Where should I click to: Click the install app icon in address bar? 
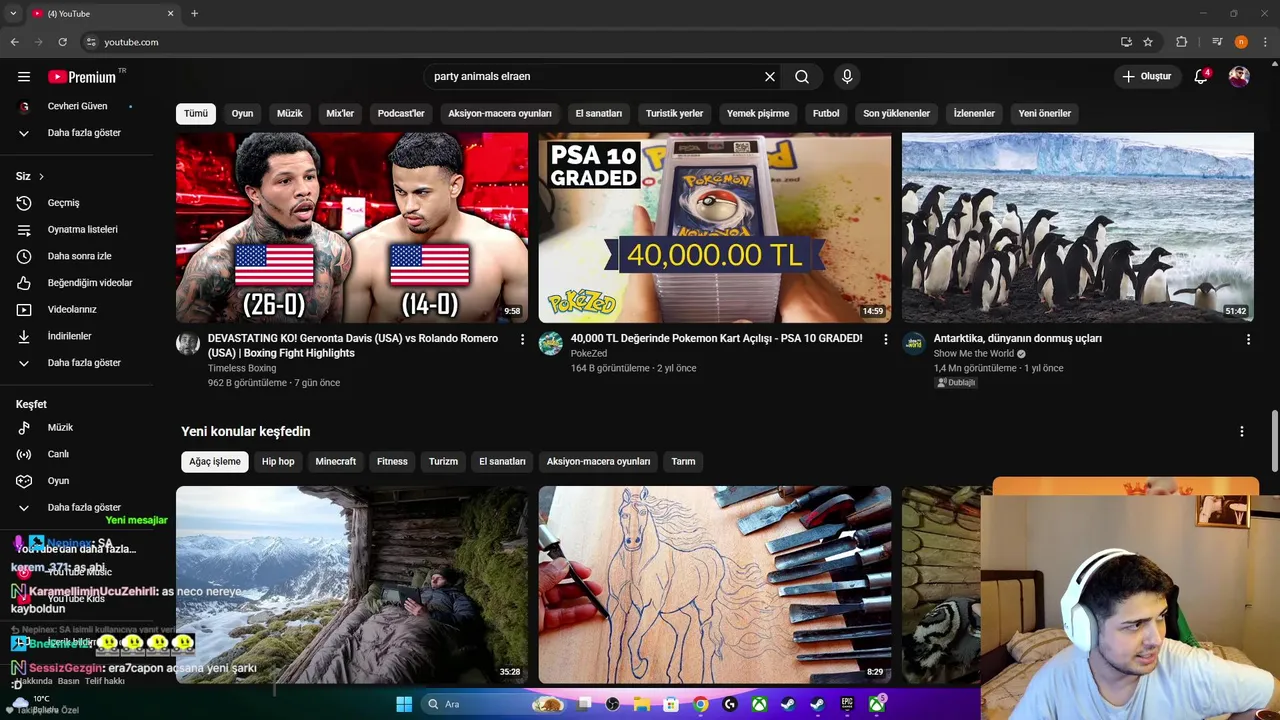(1126, 42)
